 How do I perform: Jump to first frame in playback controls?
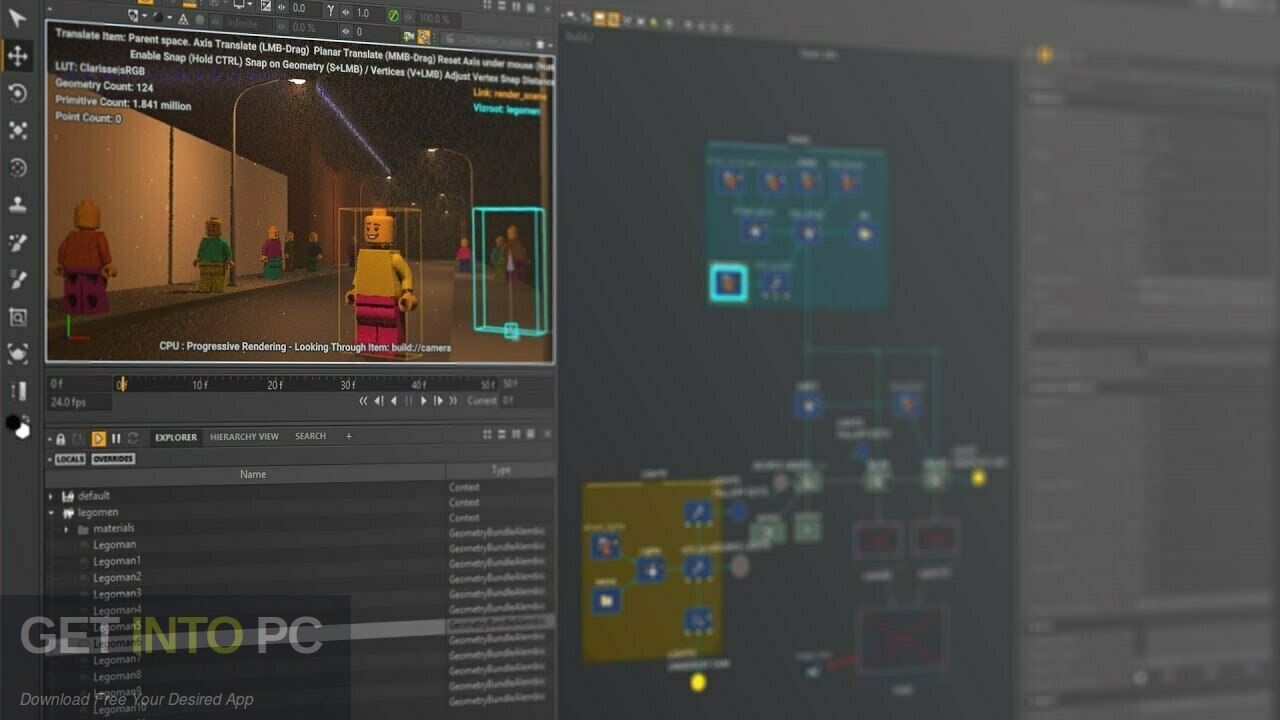point(363,401)
